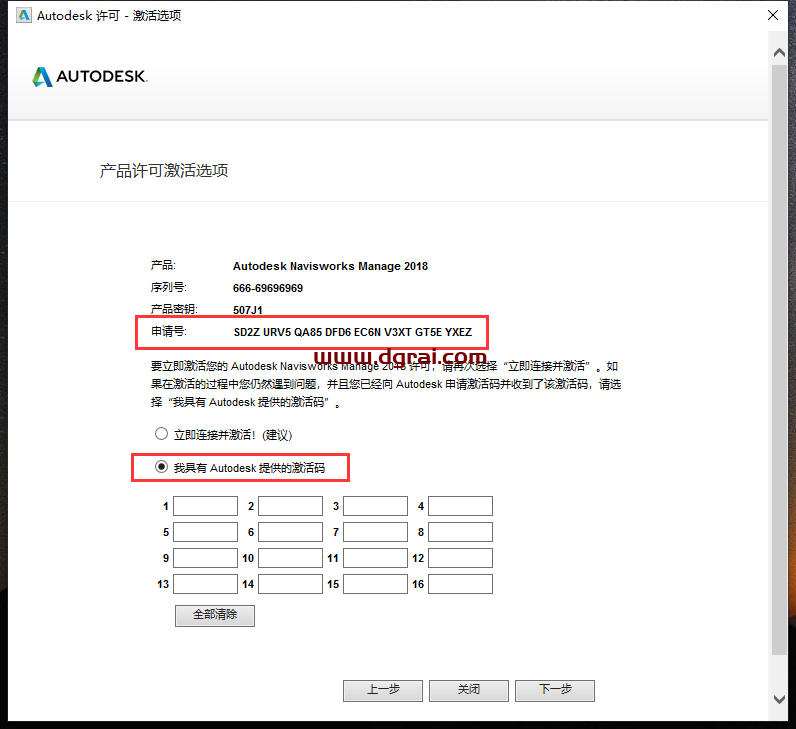This screenshot has height=729, width=796.
Task: Click activation code field 4
Action: [460, 506]
